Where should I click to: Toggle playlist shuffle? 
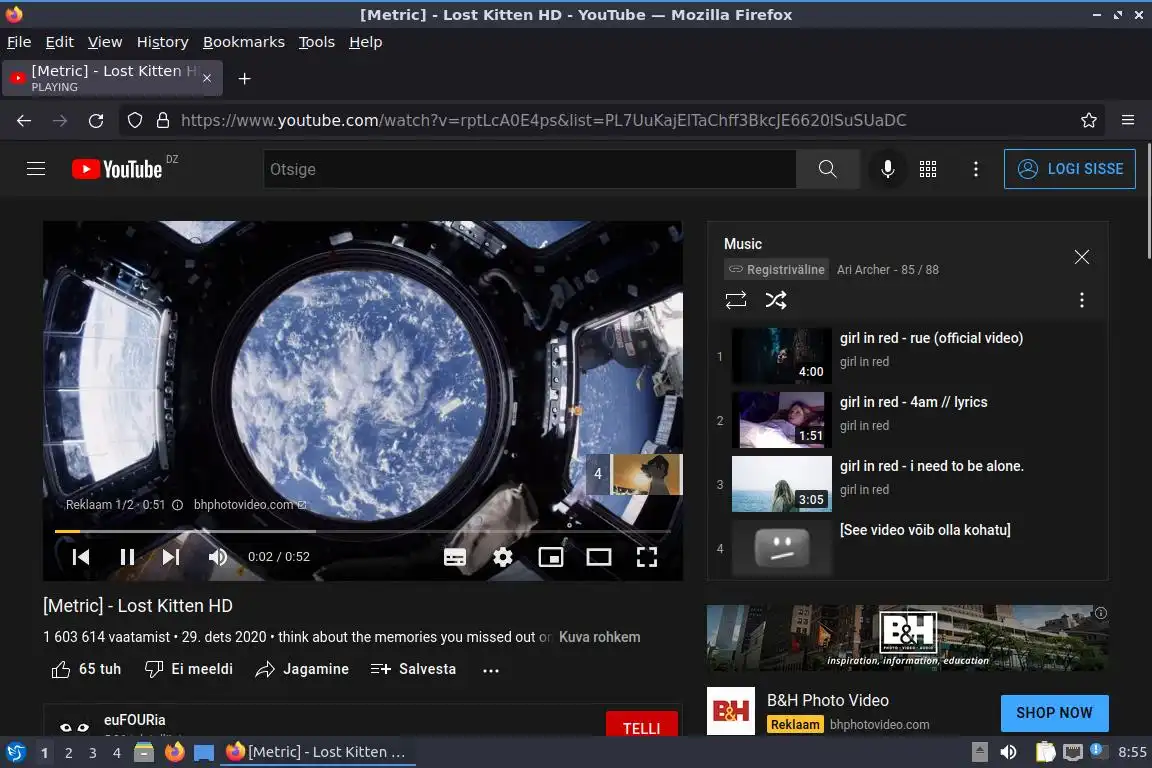pyautogui.click(x=776, y=300)
